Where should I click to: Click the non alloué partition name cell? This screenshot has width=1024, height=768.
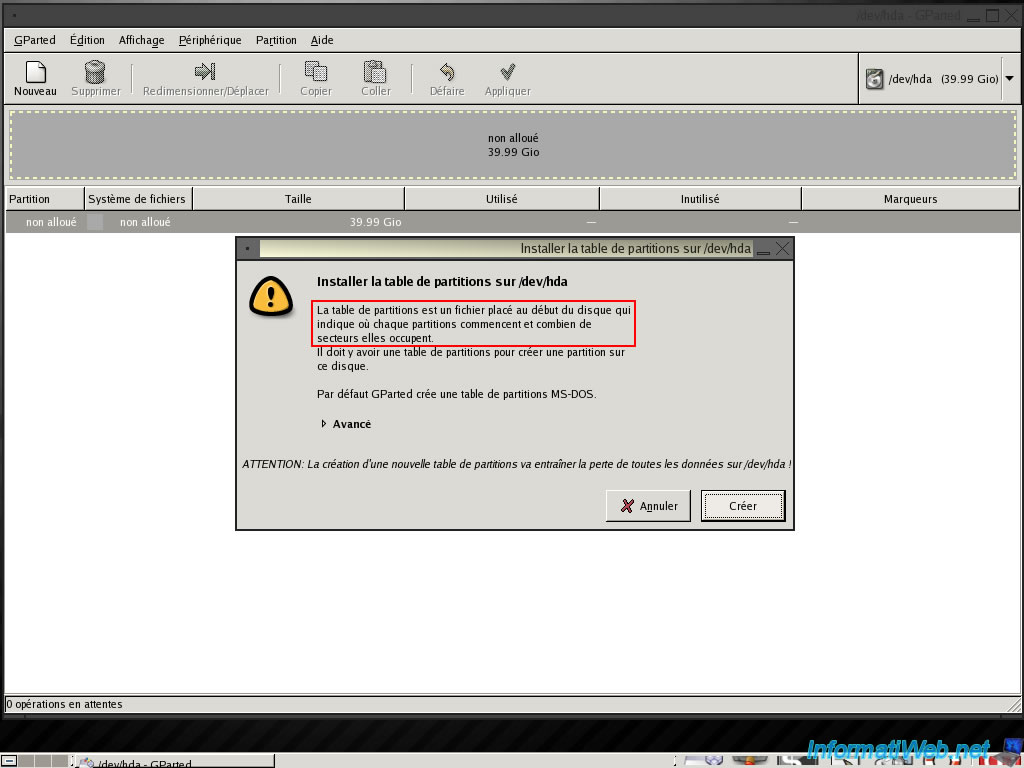51,222
